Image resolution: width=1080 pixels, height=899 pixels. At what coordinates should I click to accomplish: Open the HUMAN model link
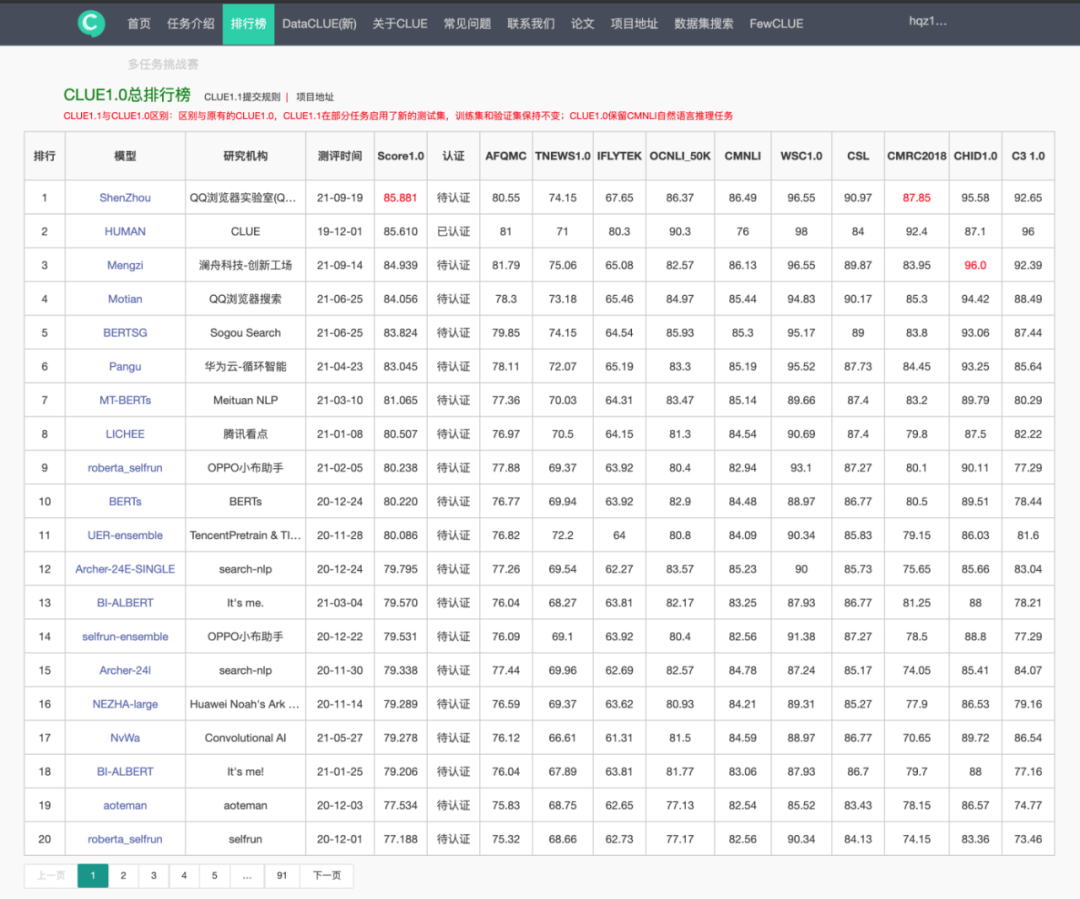point(125,231)
